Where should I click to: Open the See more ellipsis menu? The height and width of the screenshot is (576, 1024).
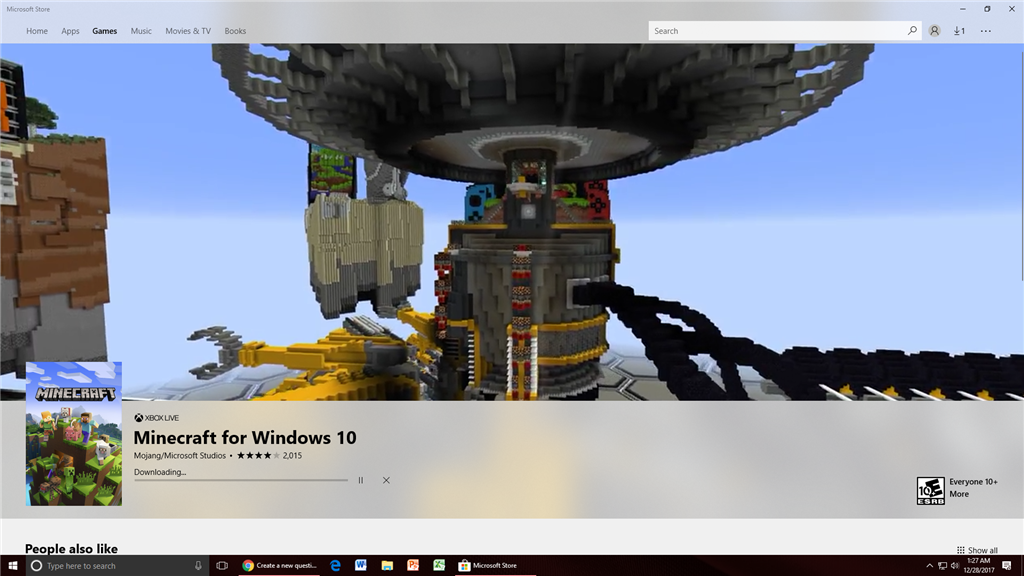click(x=985, y=31)
